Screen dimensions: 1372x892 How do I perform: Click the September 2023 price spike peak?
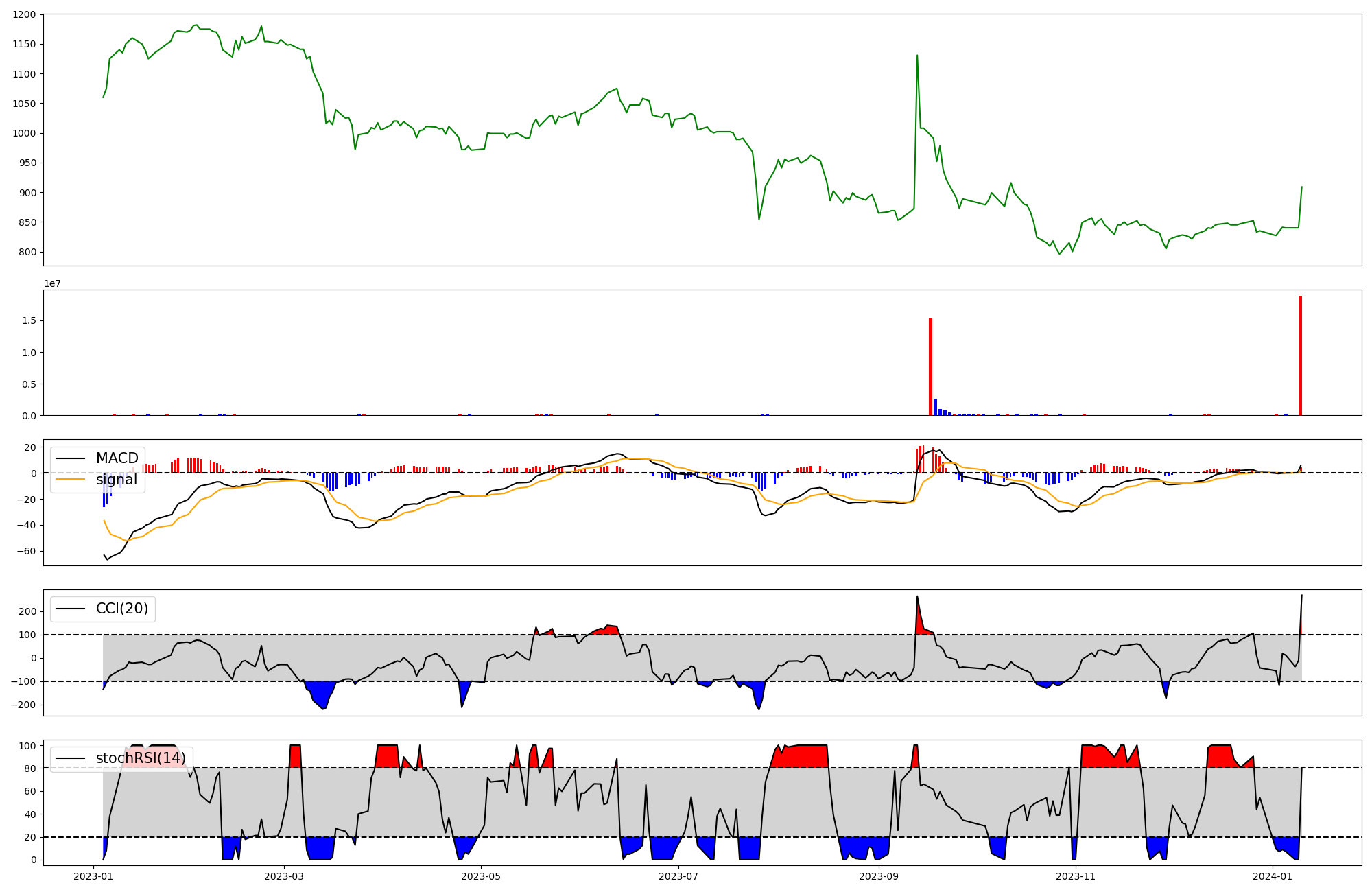click(917, 56)
